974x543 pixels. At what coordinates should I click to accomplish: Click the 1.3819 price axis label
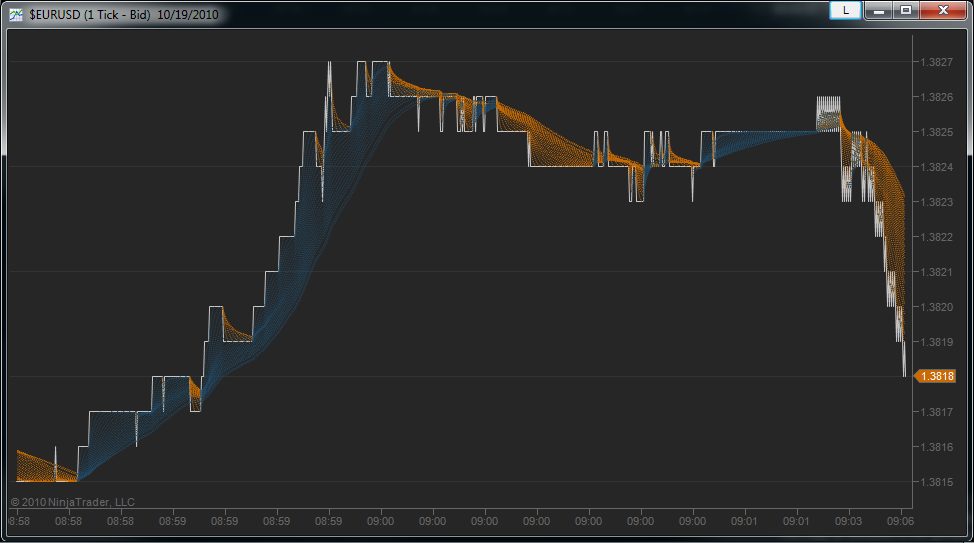pos(936,342)
